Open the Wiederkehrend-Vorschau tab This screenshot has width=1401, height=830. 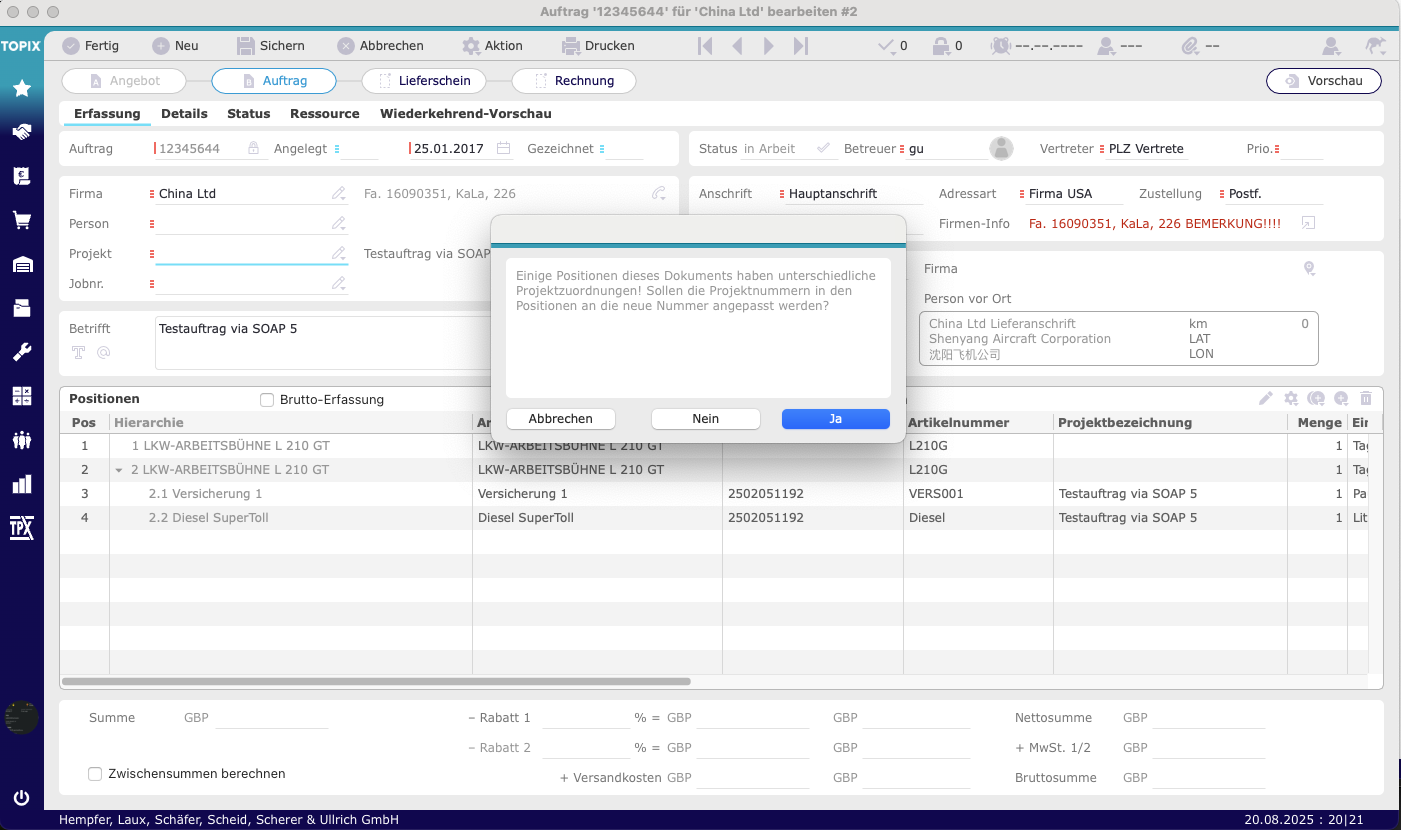coord(466,114)
